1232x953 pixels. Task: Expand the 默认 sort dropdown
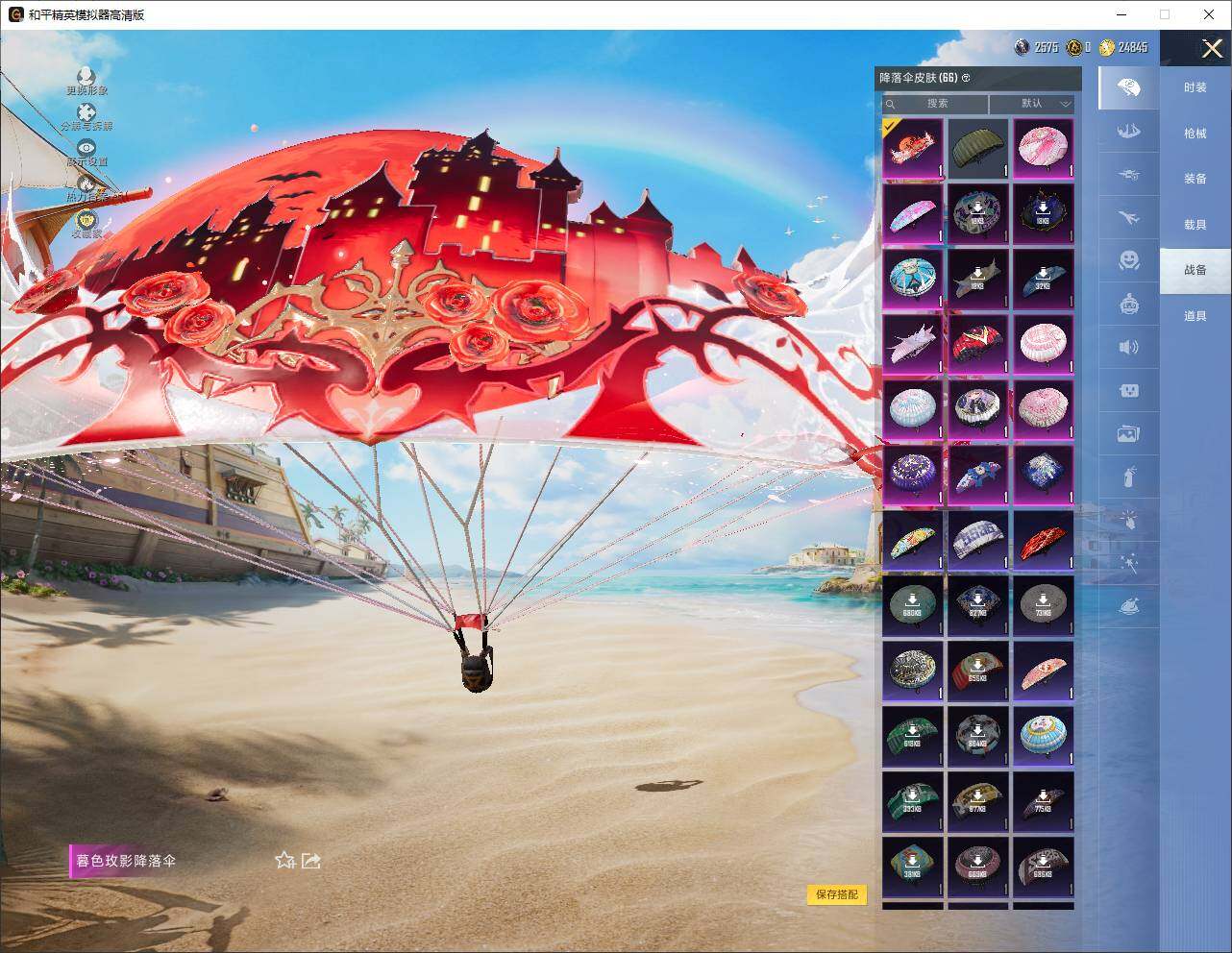click(x=1032, y=104)
